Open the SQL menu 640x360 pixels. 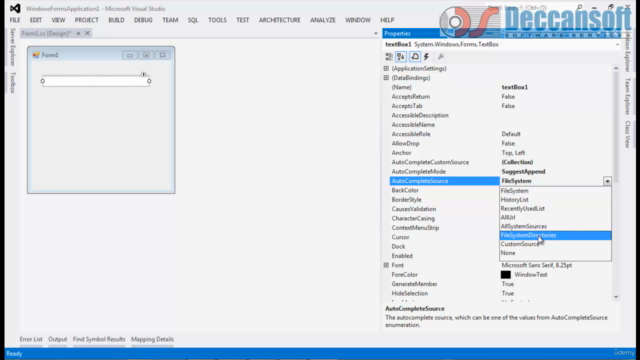pyautogui.click(x=193, y=20)
